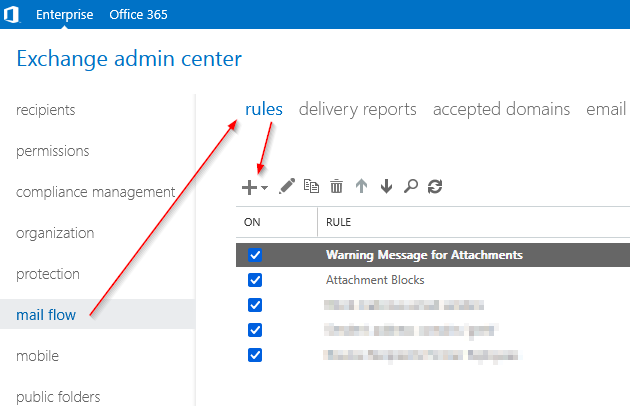Click the refresh icon
The image size is (630, 406).
click(x=435, y=187)
